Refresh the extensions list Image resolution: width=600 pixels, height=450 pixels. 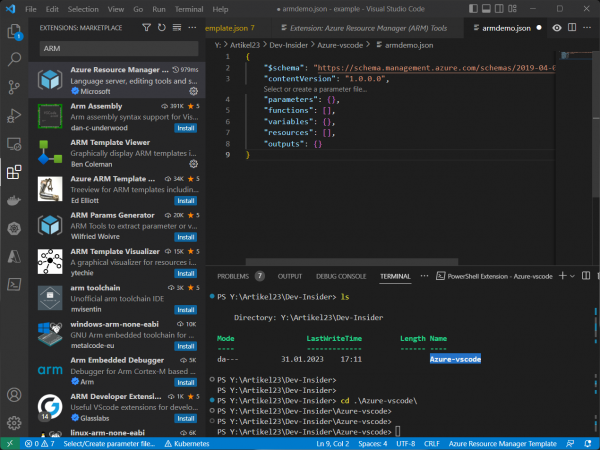point(162,28)
